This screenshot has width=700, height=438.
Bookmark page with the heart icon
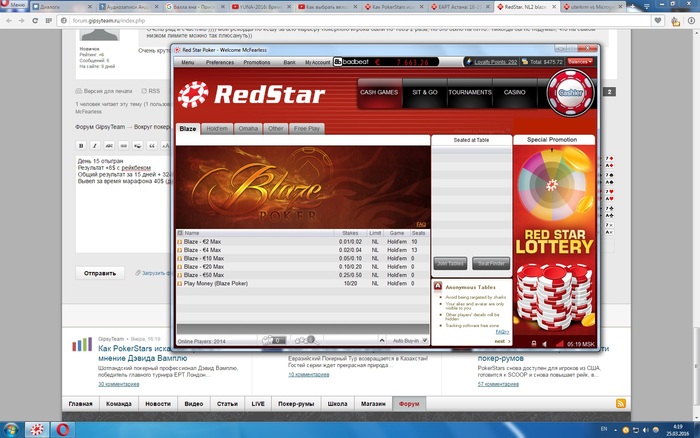point(658,21)
